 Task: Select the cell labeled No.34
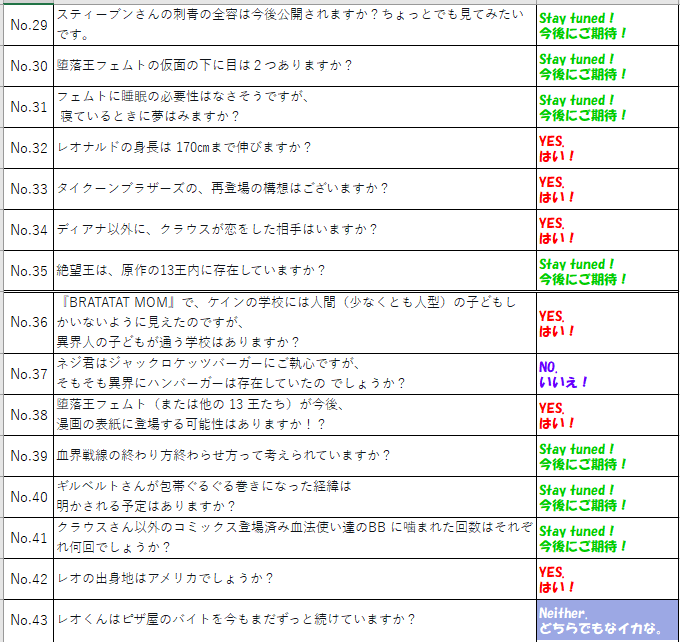pyautogui.click(x=29, y=229)
